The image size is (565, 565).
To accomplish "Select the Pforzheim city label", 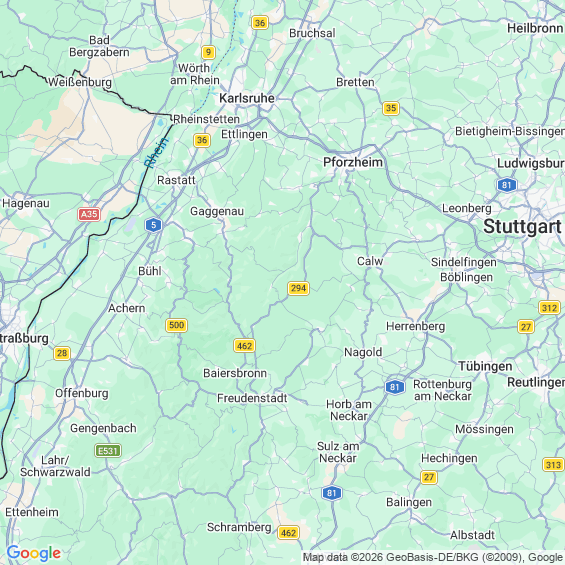I will pyautogui.click(x=353, y=162).
